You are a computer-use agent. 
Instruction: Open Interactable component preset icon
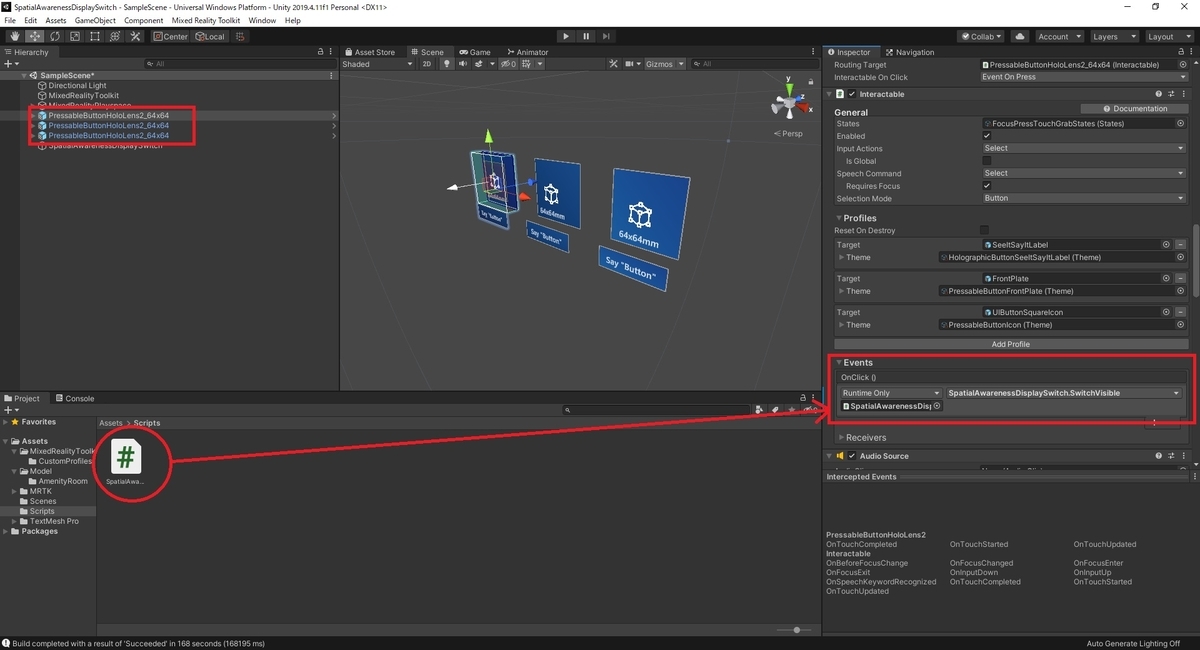coord(1170,94)
